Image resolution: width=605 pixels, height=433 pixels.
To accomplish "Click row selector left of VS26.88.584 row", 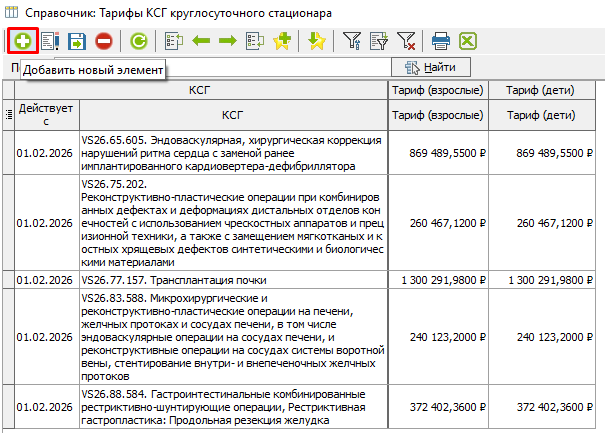I will tap(8, 407).
